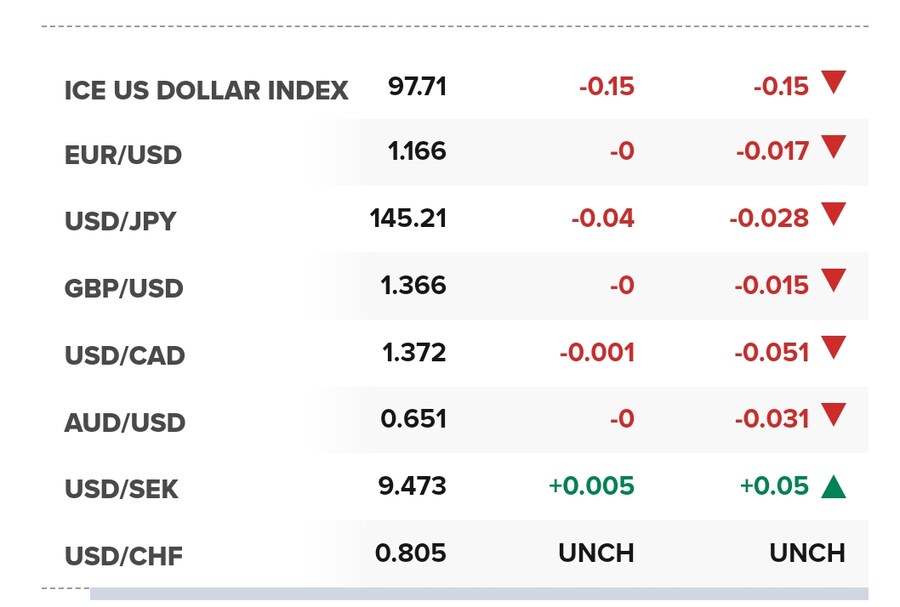Click the red down arrow in EUR/USD row
The width and height of the screenshot is (900, 607).
point(833,147)
